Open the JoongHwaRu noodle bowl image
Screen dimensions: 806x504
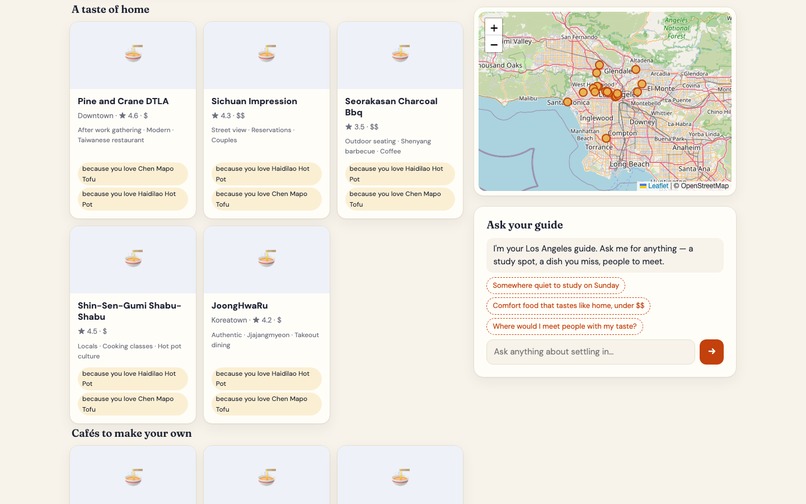coord(267,258)
